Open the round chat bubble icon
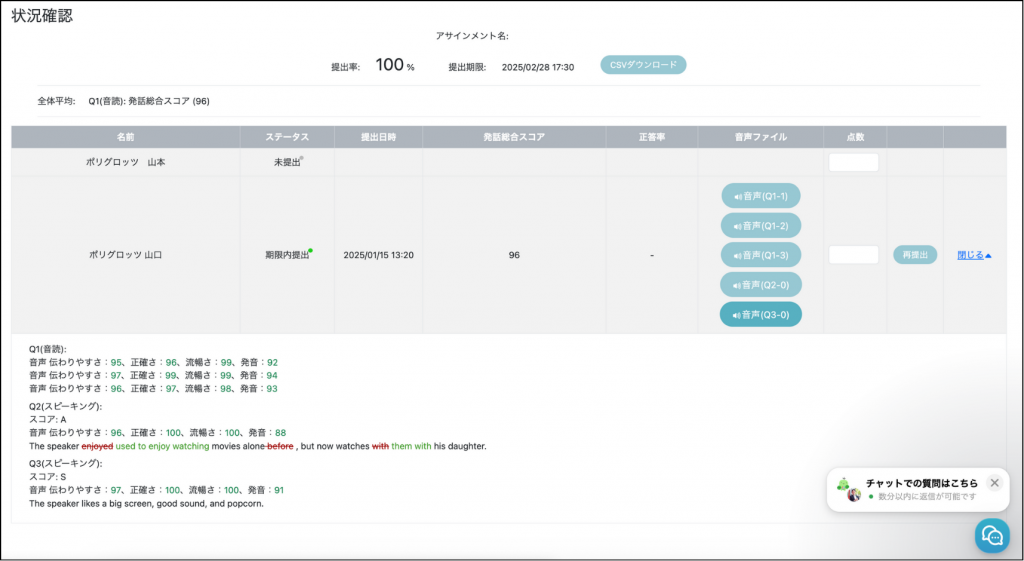The width and height of the screenshot is (1024, 561). coord(992,535)
